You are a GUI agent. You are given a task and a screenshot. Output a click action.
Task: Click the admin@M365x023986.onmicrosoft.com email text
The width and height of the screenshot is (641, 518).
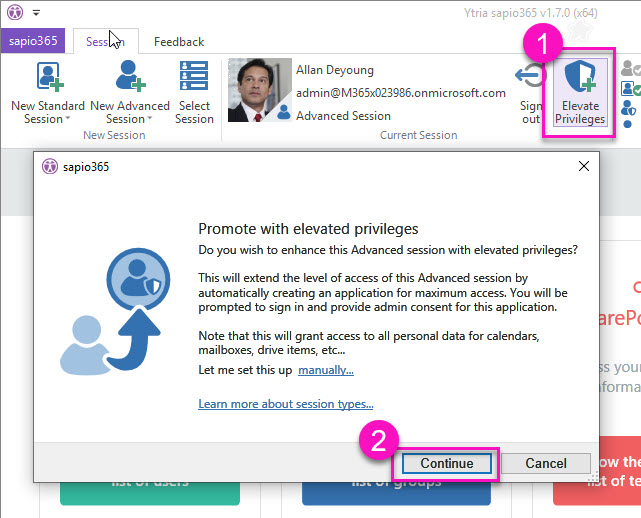click(x=401, y=93)
